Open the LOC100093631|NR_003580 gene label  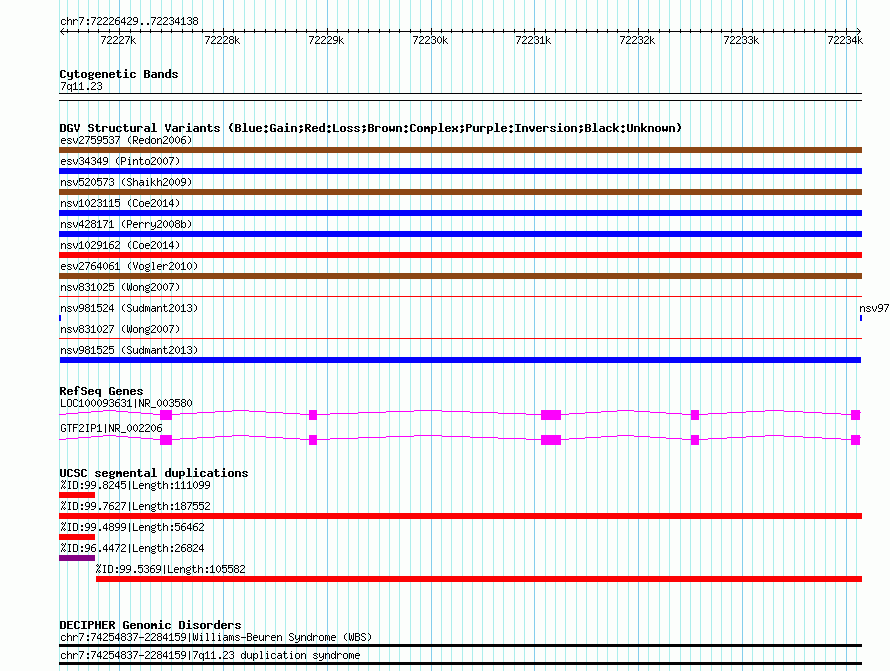click(127, 403)
